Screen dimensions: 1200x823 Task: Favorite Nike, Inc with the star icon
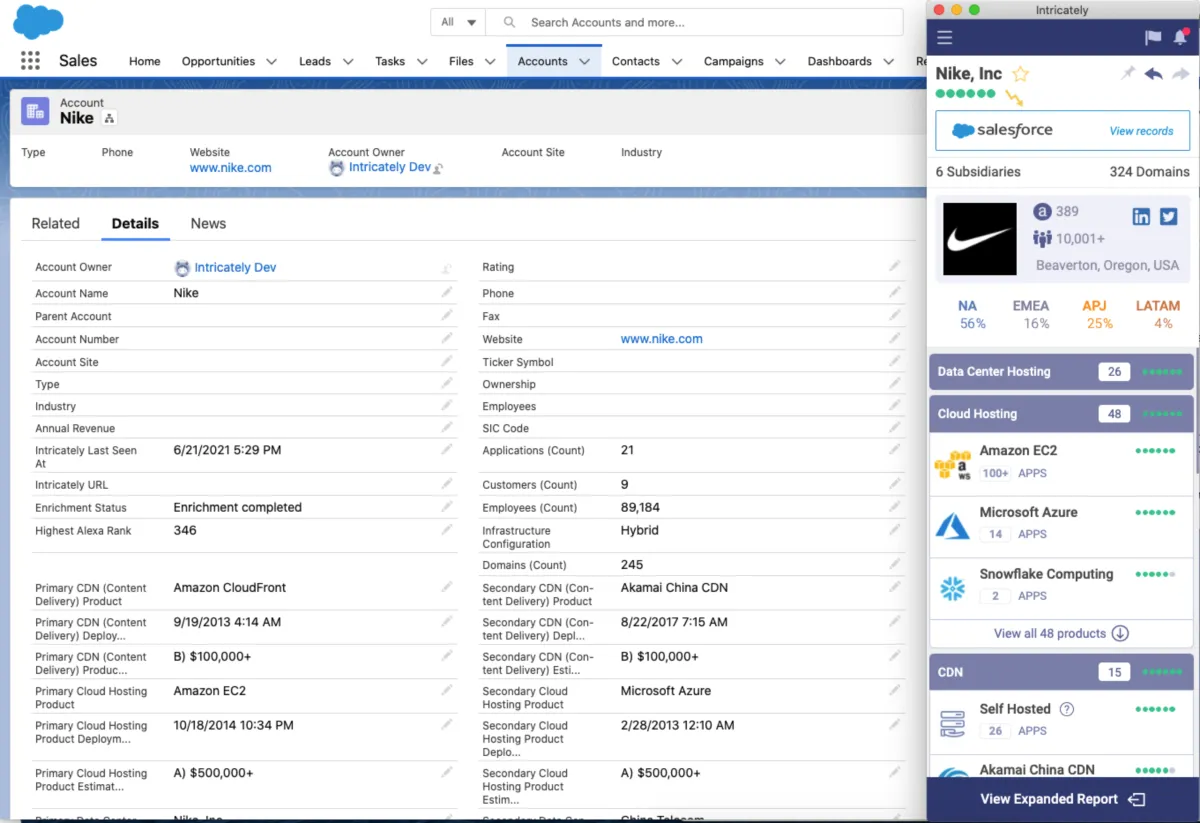coord(1020,74)
